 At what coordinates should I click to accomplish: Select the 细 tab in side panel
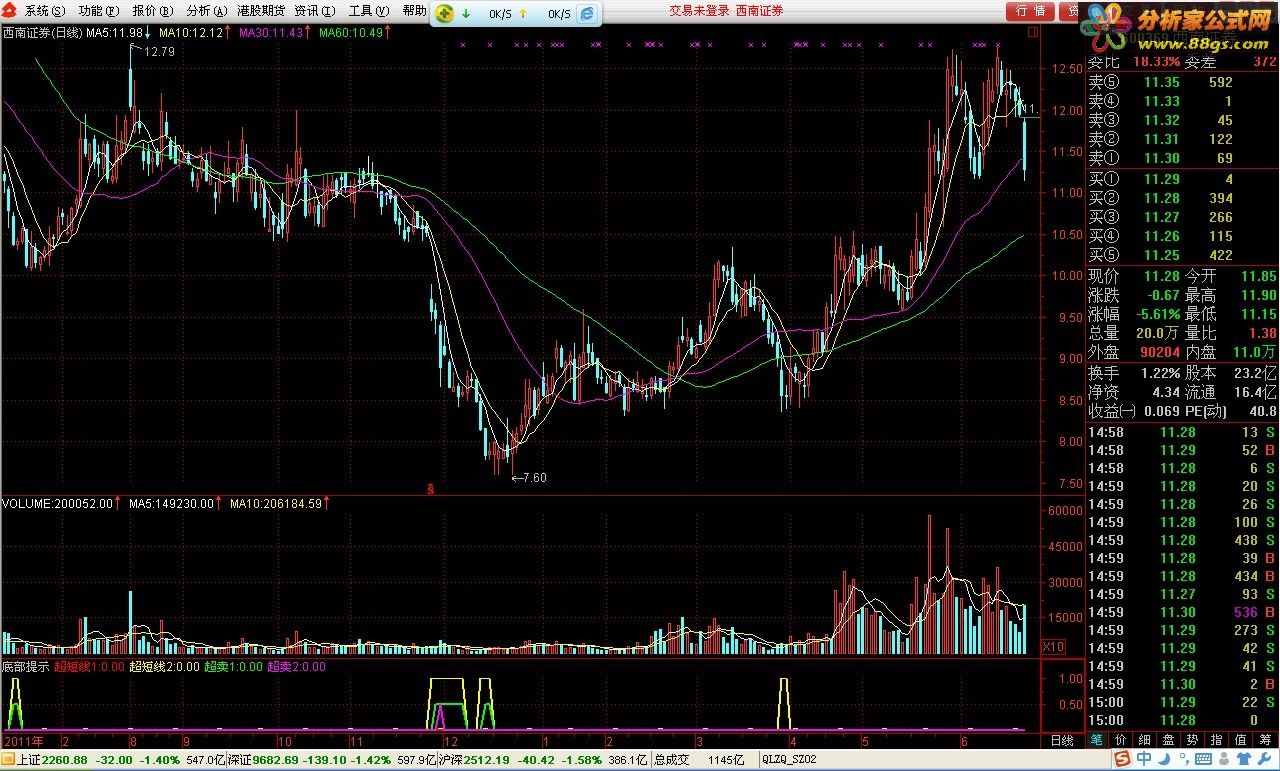(x=1144, y=740)
